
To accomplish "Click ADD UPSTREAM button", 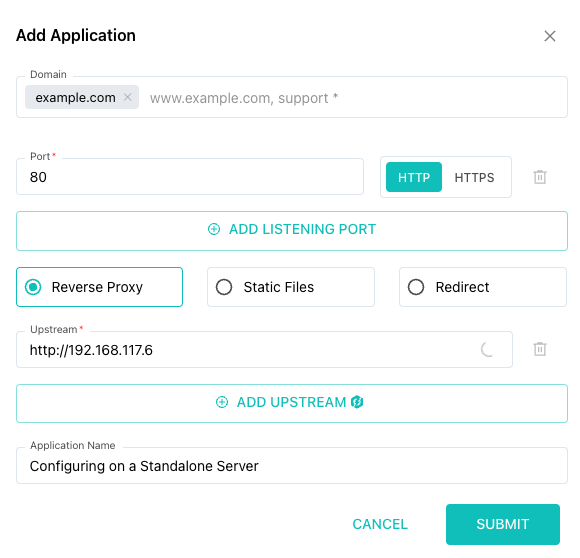I will point(292,403).
